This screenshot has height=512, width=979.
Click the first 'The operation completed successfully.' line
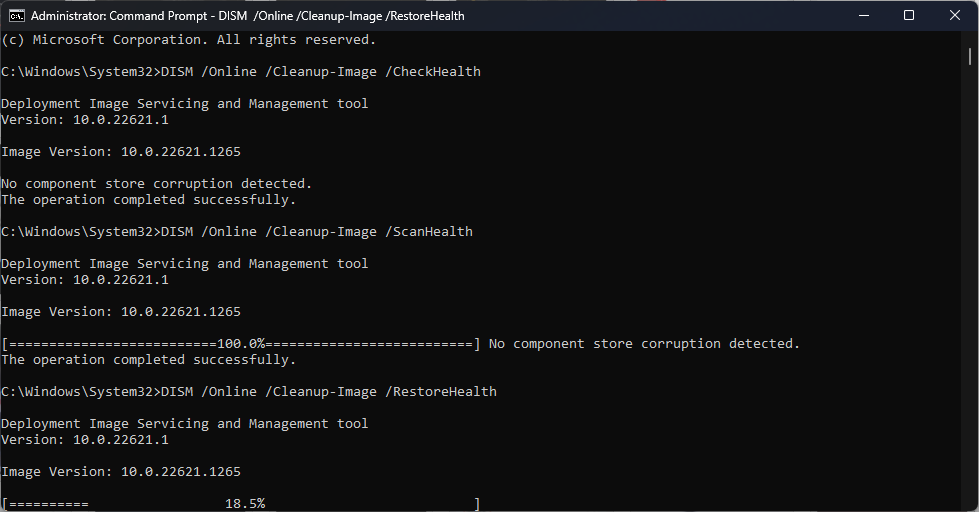pos(149,200)
